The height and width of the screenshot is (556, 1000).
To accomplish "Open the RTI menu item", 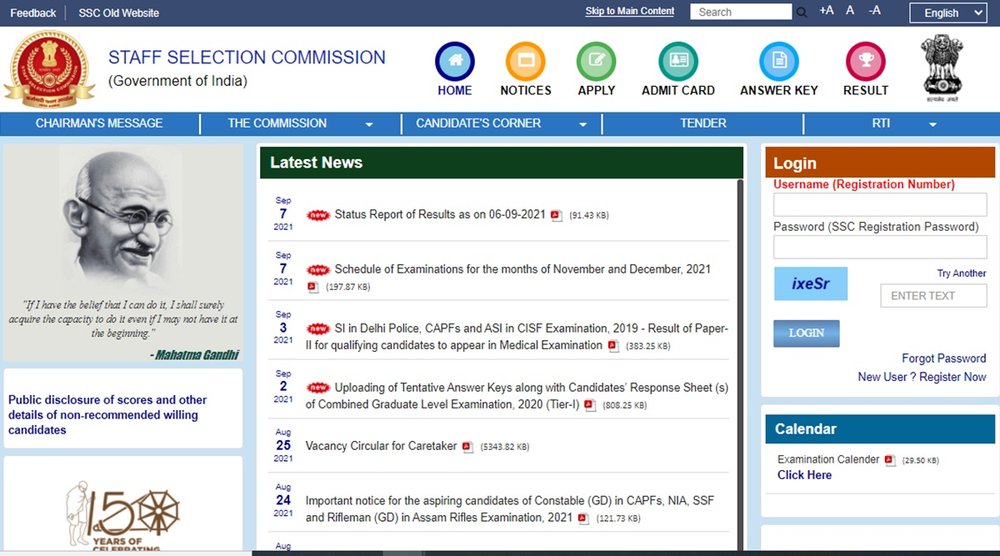I will tap(881, 123).
